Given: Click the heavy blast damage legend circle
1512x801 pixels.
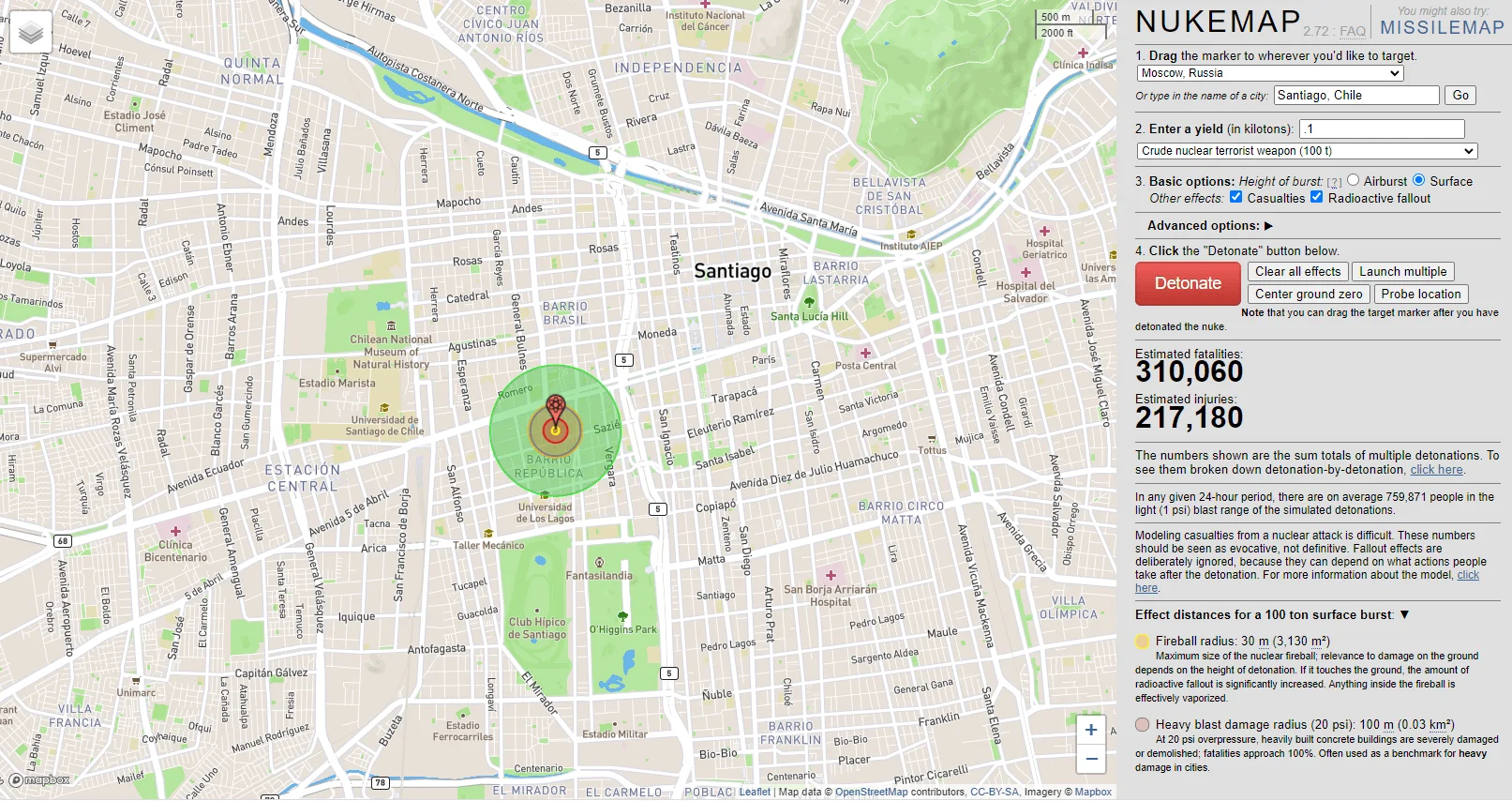Looking at the screenshot, I should point(1142,725).
